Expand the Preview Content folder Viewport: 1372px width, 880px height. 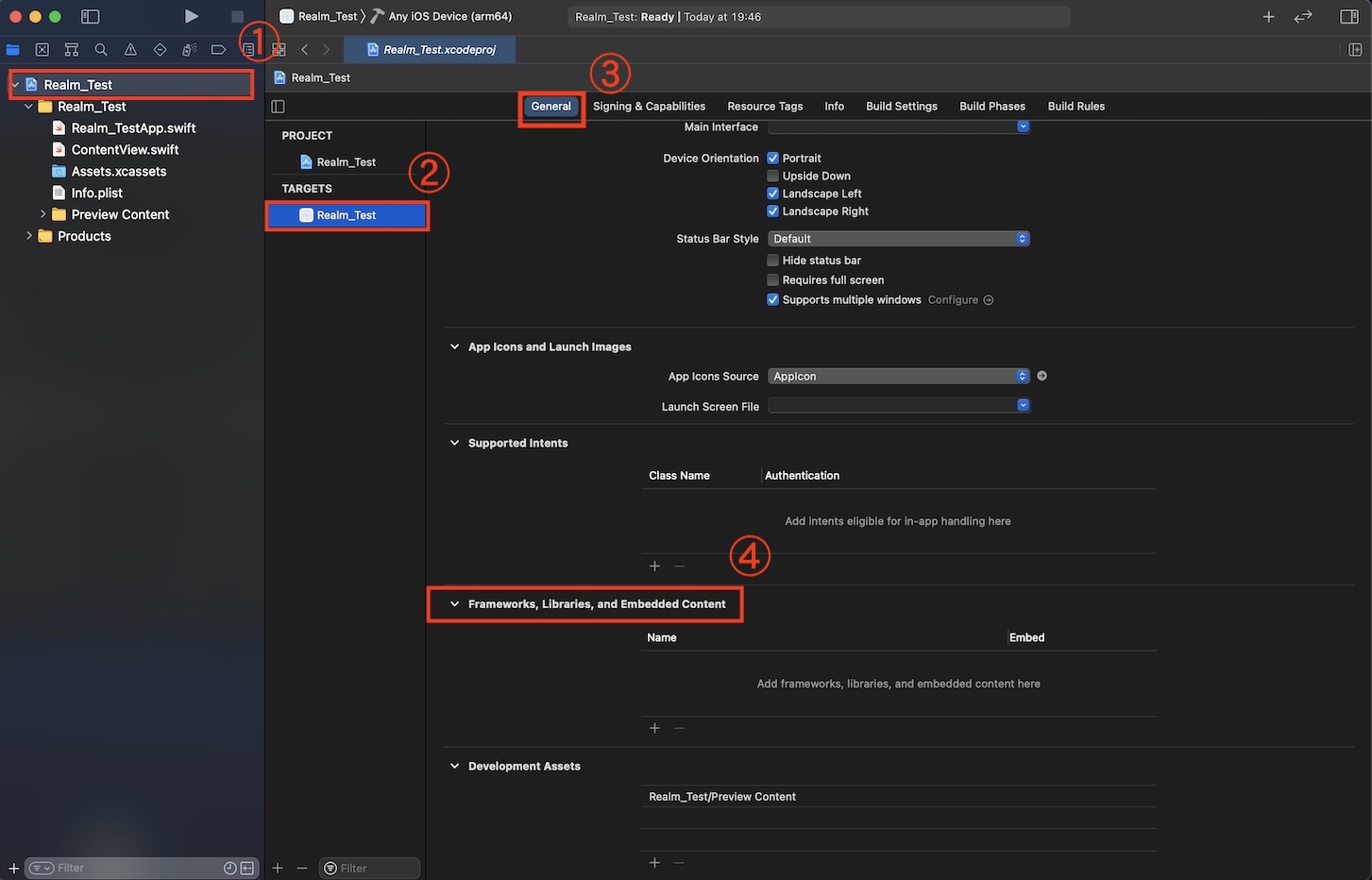tap(42, 214)
